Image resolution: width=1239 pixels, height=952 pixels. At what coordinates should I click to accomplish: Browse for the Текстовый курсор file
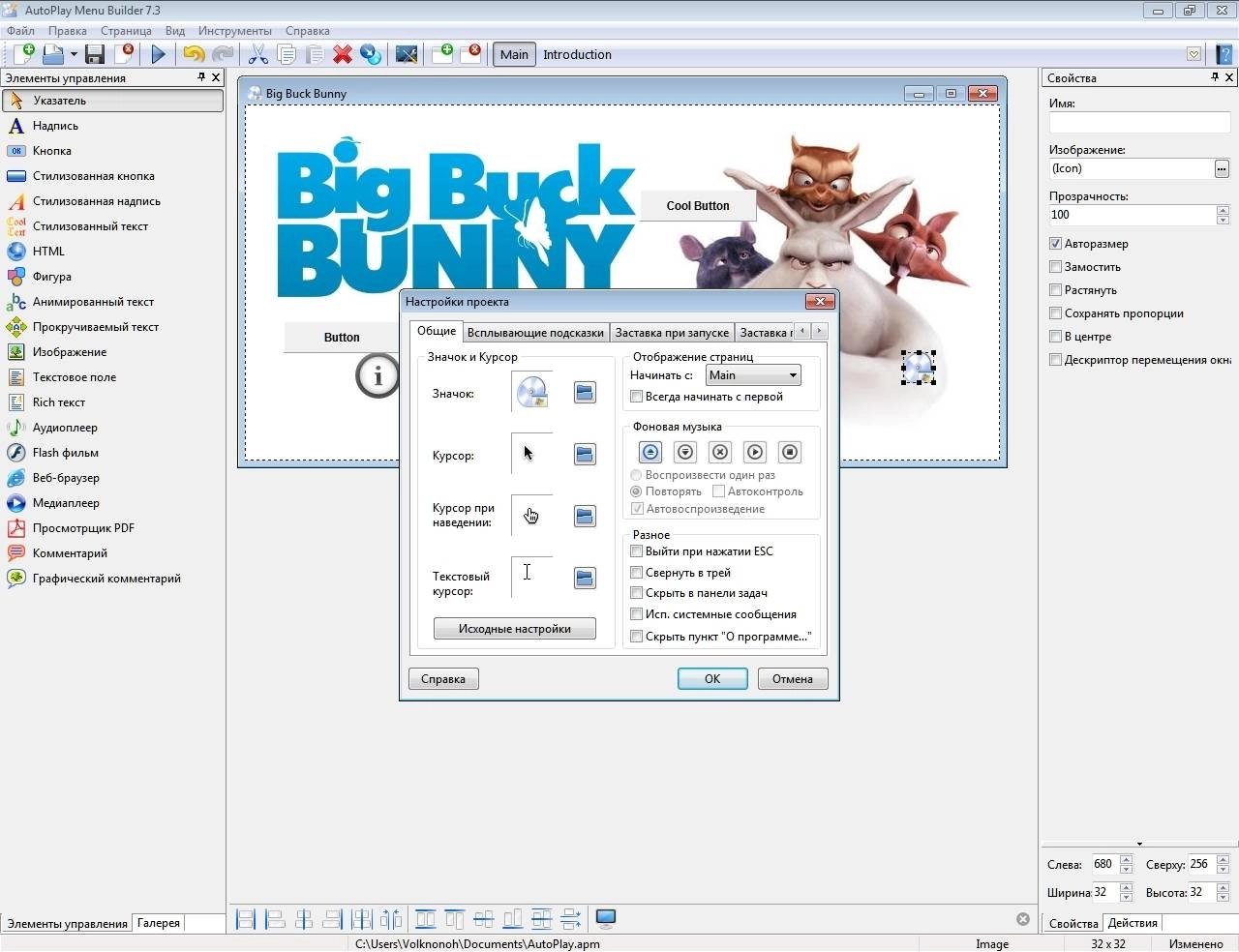click(x=585, y=578)
